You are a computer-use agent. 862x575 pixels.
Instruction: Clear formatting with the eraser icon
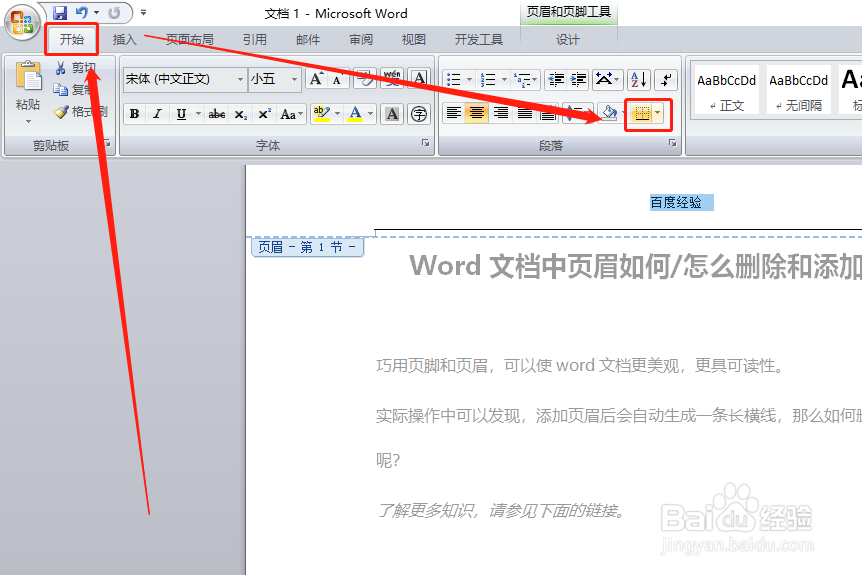pos(365,79)
